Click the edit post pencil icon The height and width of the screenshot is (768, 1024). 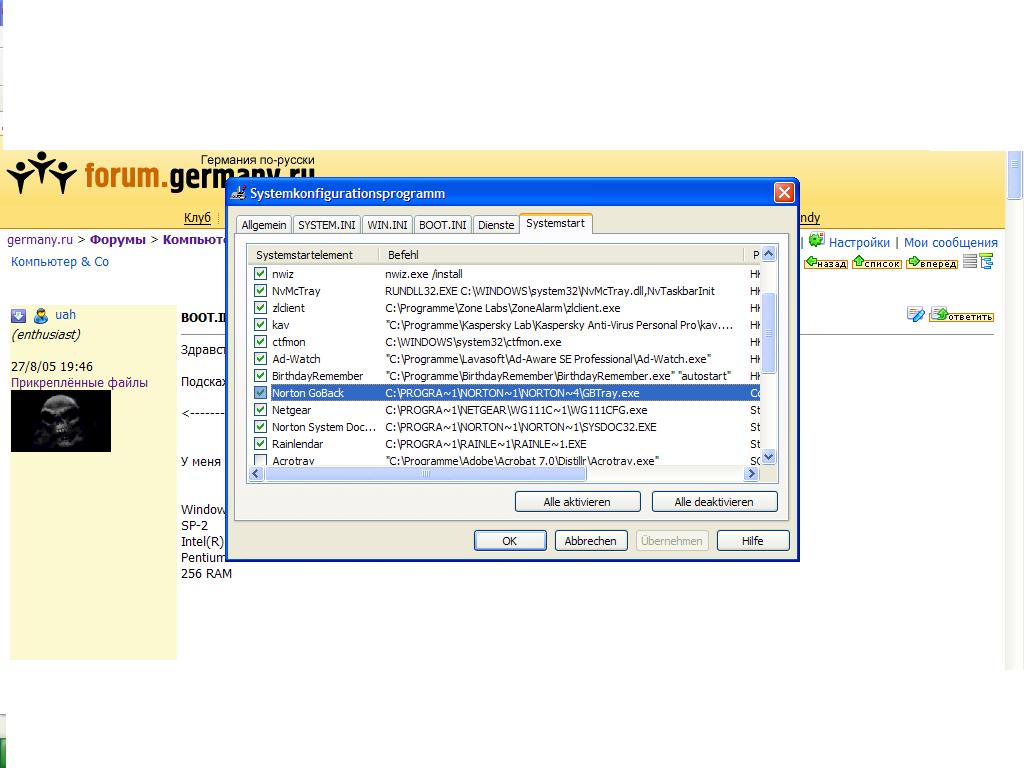pos(915,315)
